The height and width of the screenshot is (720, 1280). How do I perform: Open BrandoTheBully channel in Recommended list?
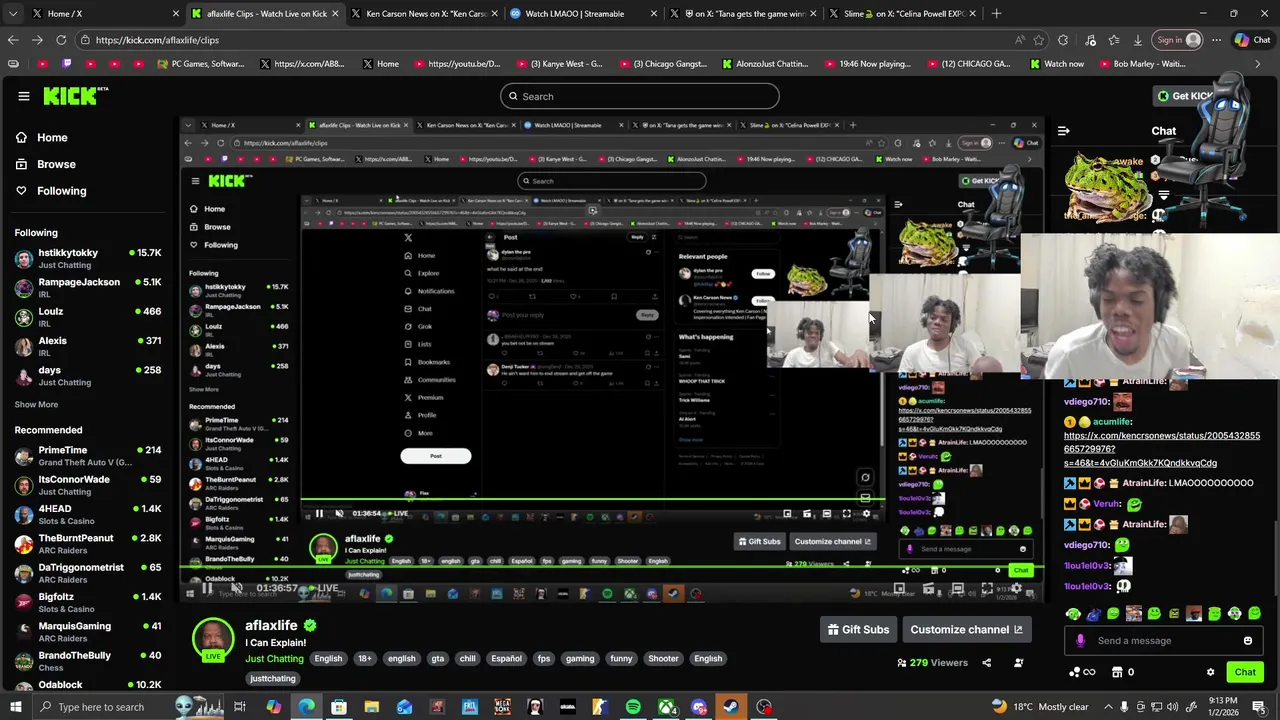coord(88,661)
